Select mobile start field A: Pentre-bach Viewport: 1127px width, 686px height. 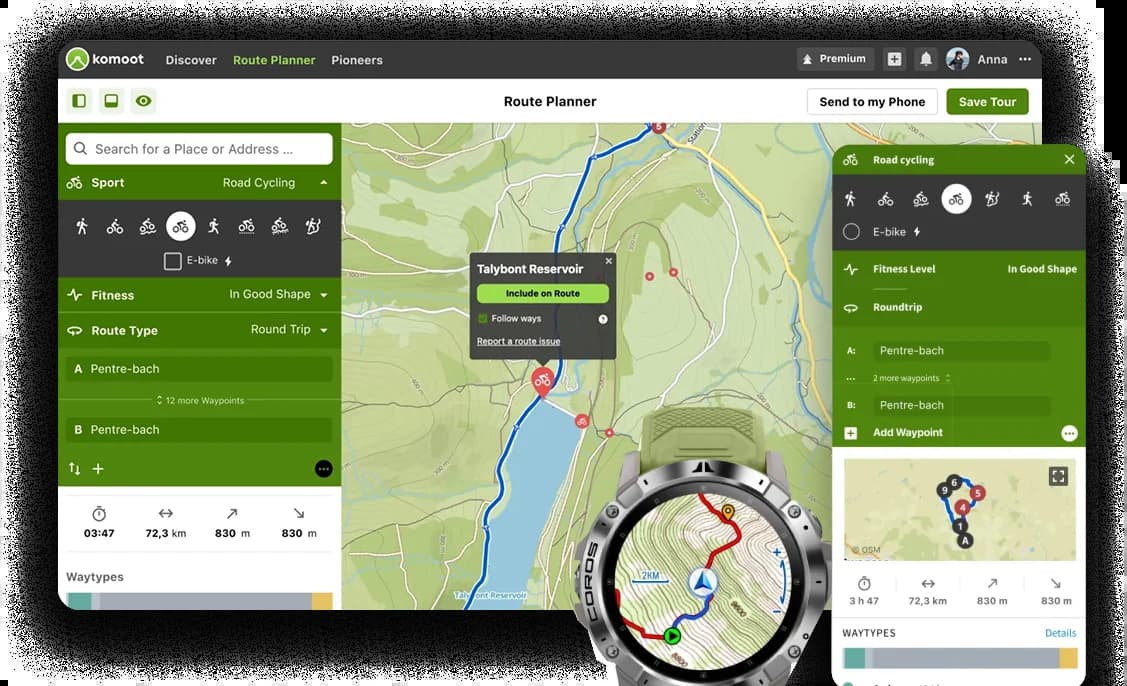pos(961,351)
